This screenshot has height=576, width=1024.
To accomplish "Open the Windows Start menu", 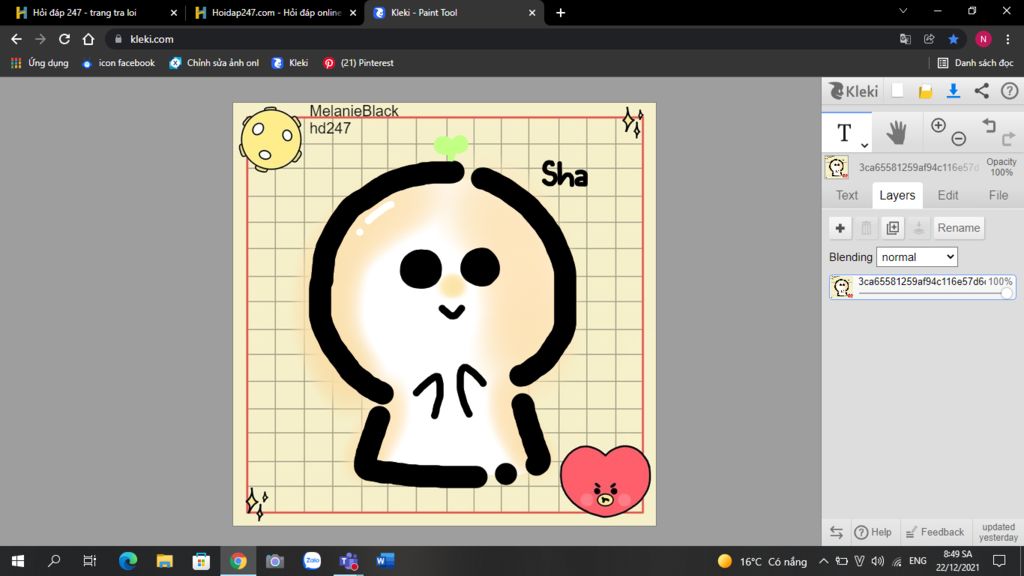I will (18, 561).
